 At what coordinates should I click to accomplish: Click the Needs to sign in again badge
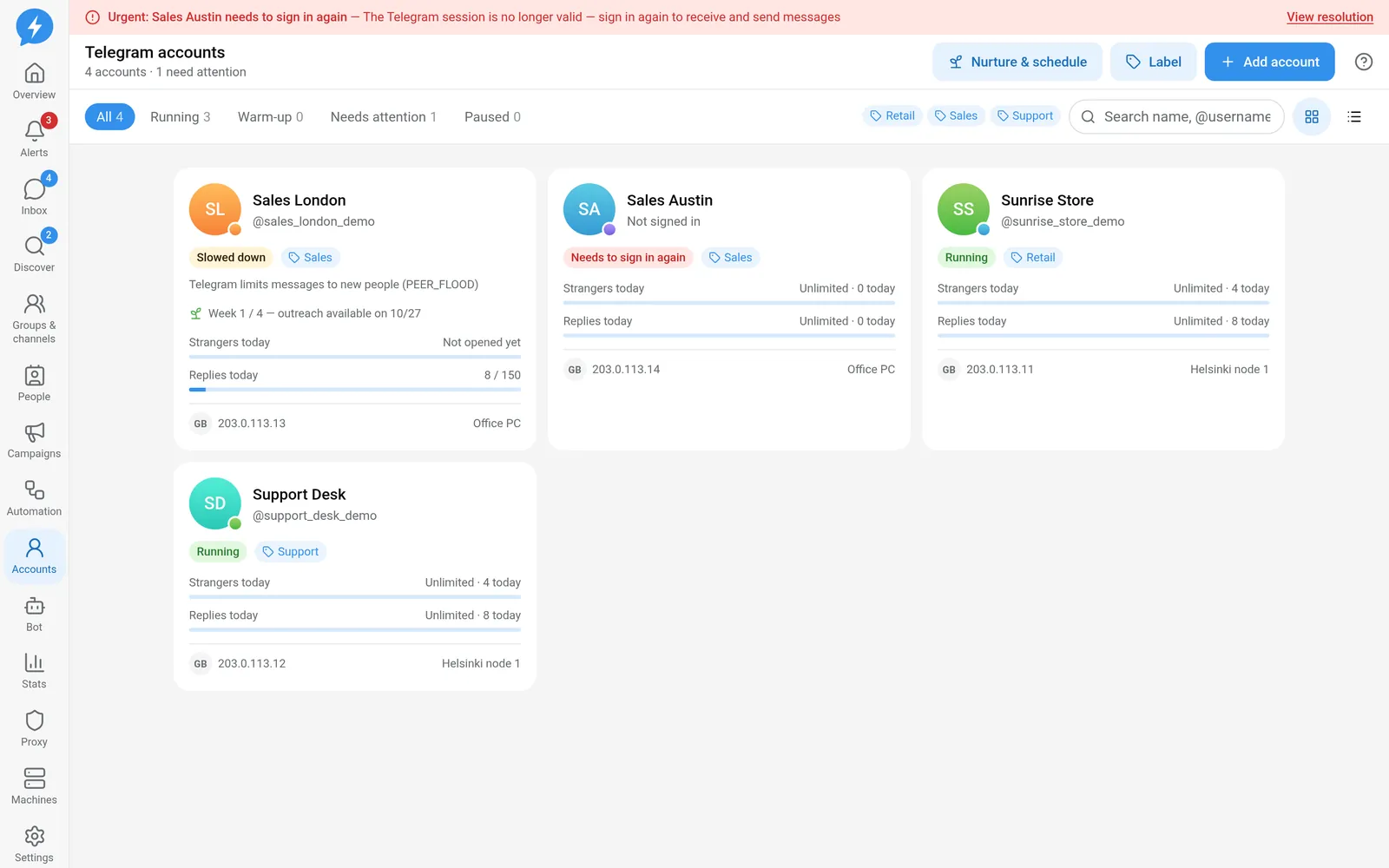tap(629, 257)
